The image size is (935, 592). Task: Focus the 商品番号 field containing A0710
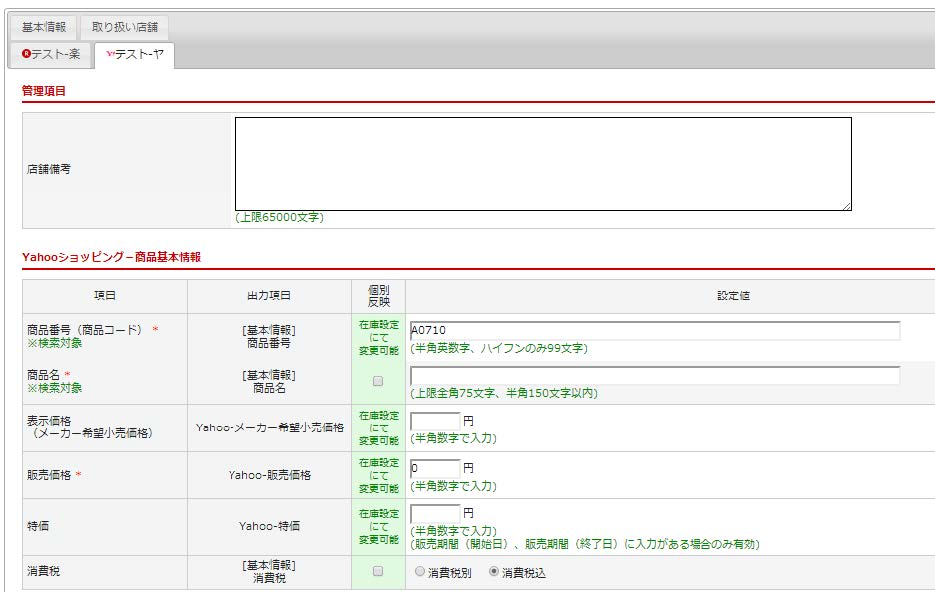tap(655, 331)
